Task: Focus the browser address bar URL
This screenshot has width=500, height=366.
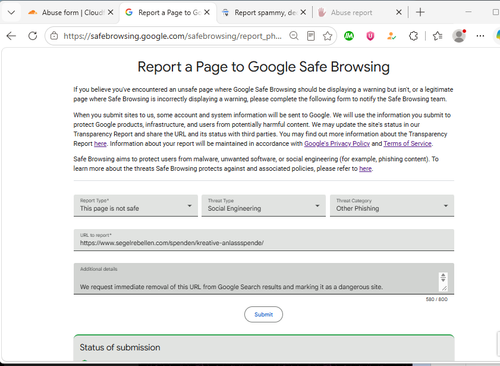Action: 172,36
